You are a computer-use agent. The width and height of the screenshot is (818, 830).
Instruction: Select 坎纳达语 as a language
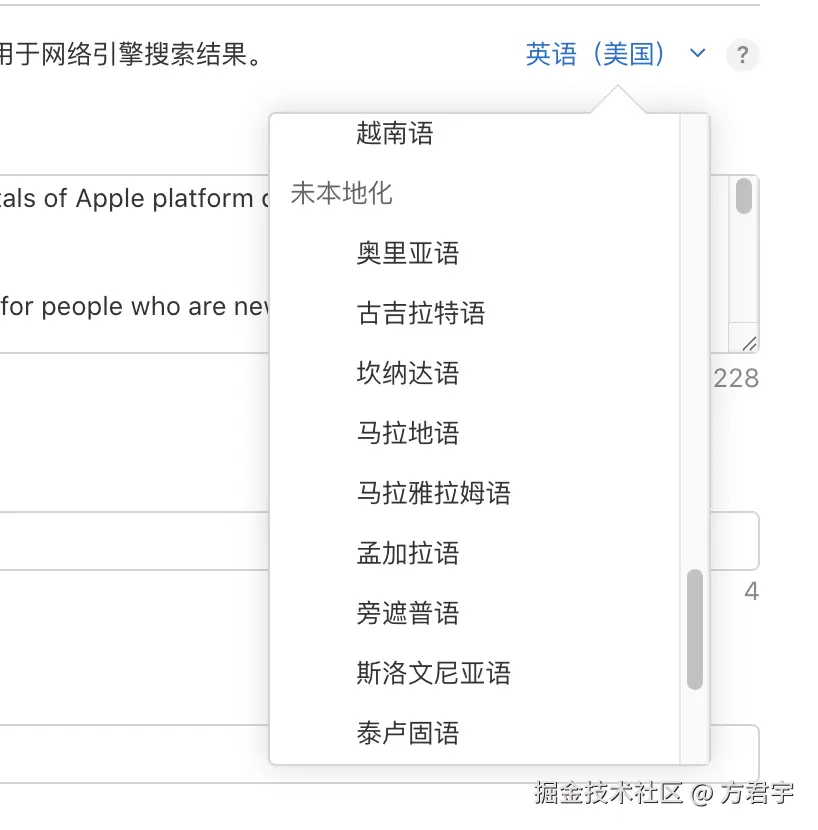click(407, 373)
